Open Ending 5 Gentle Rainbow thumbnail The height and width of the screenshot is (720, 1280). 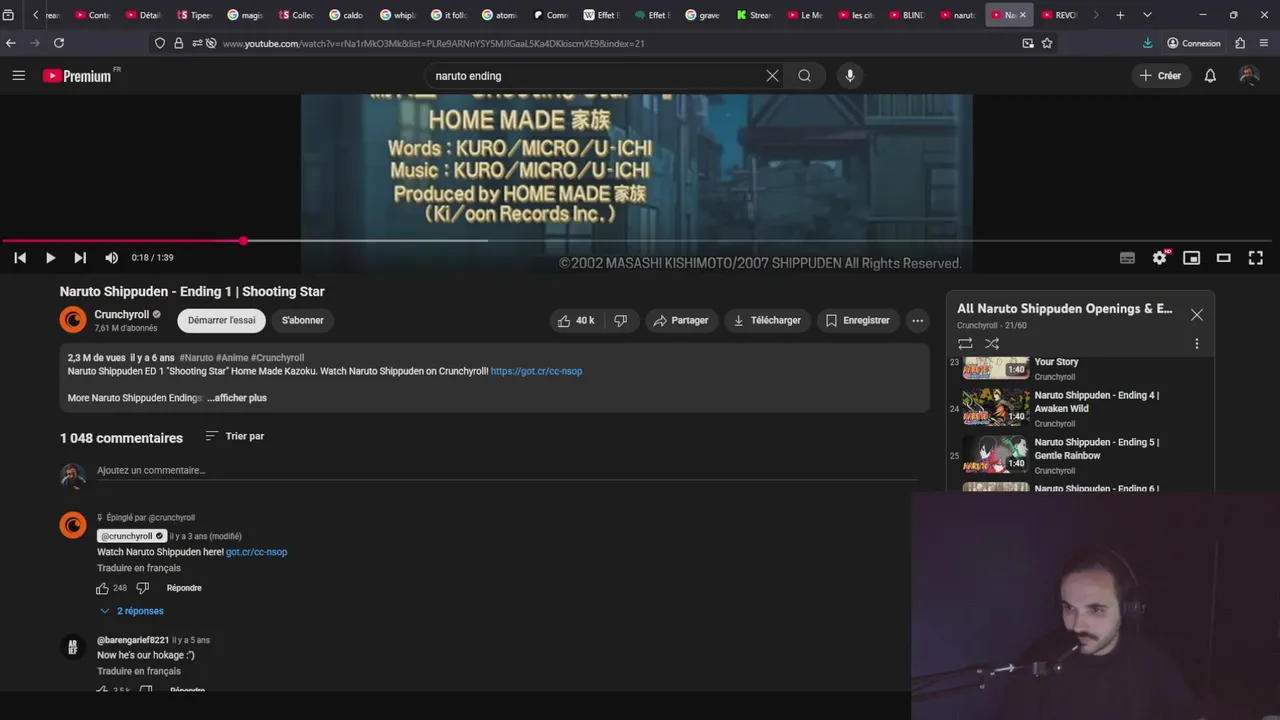pyautogui.click(x=996, y=455)
